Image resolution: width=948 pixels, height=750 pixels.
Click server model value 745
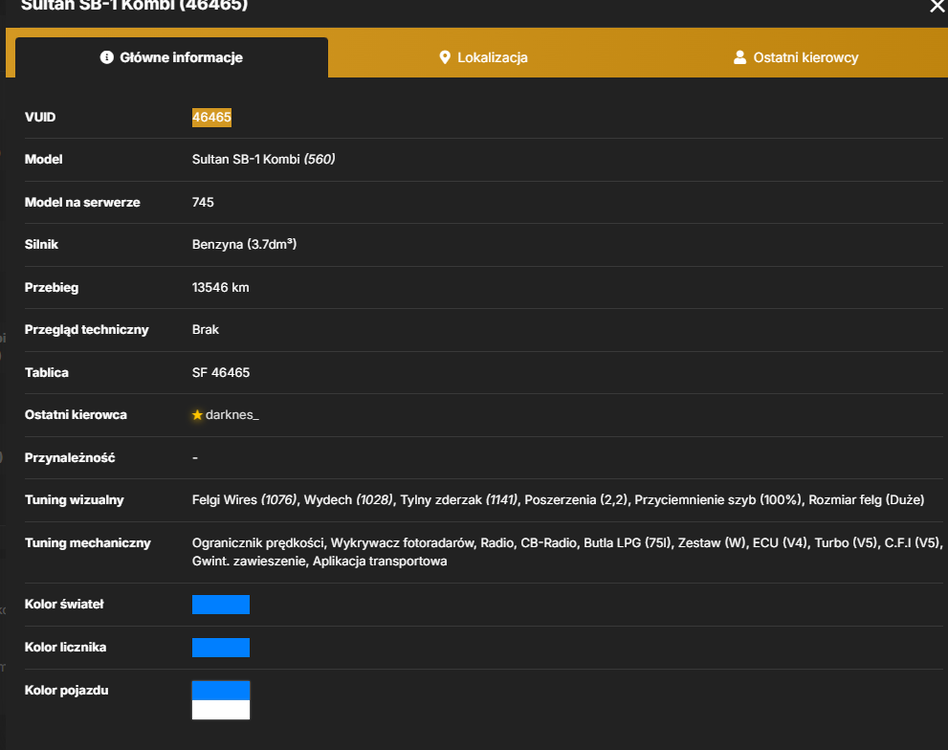point(203,202)
